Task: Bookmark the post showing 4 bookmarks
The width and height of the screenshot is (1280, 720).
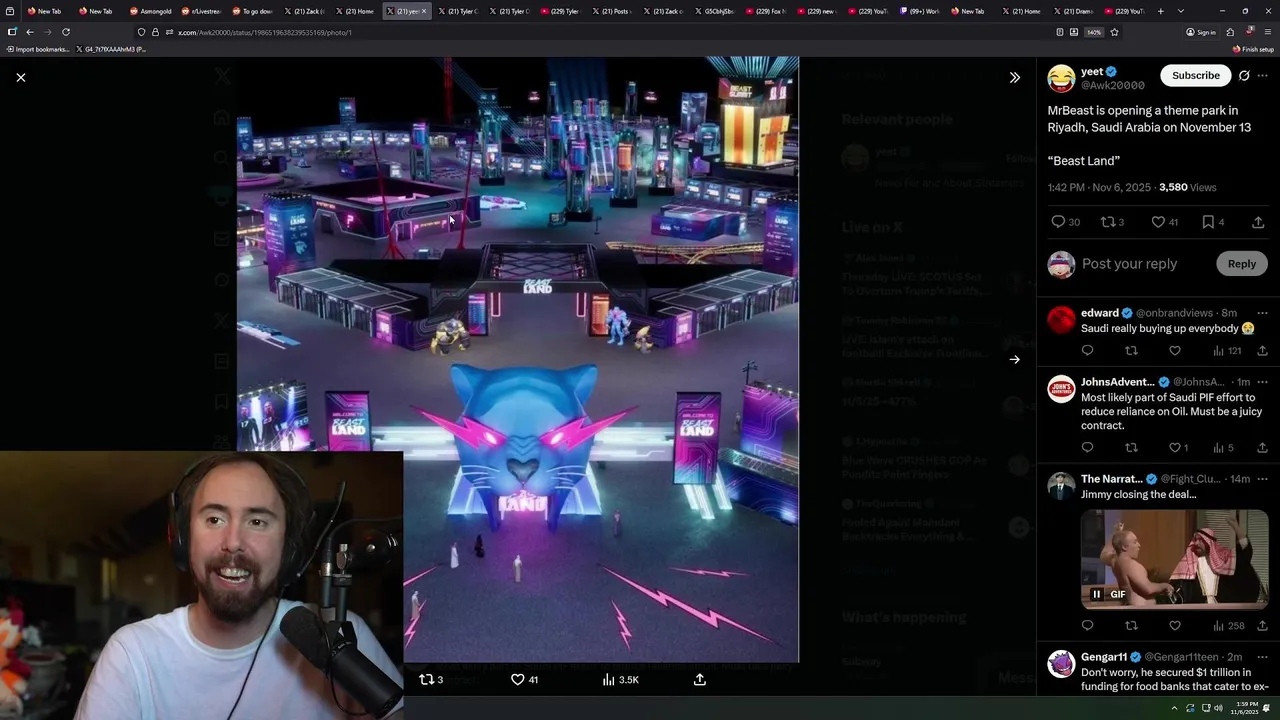Action: 1212,222
